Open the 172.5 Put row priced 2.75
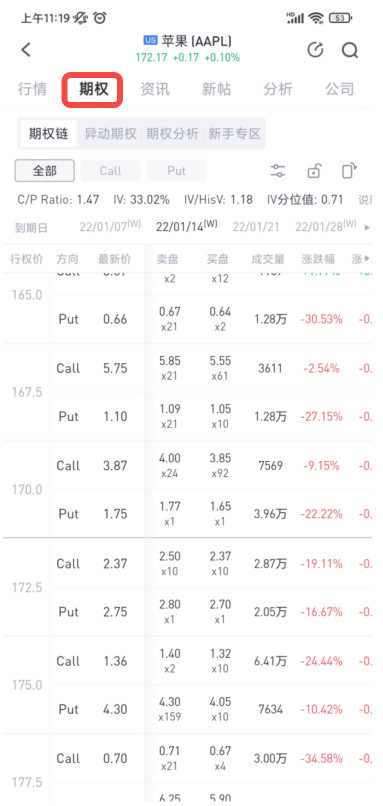 point(211,612)
